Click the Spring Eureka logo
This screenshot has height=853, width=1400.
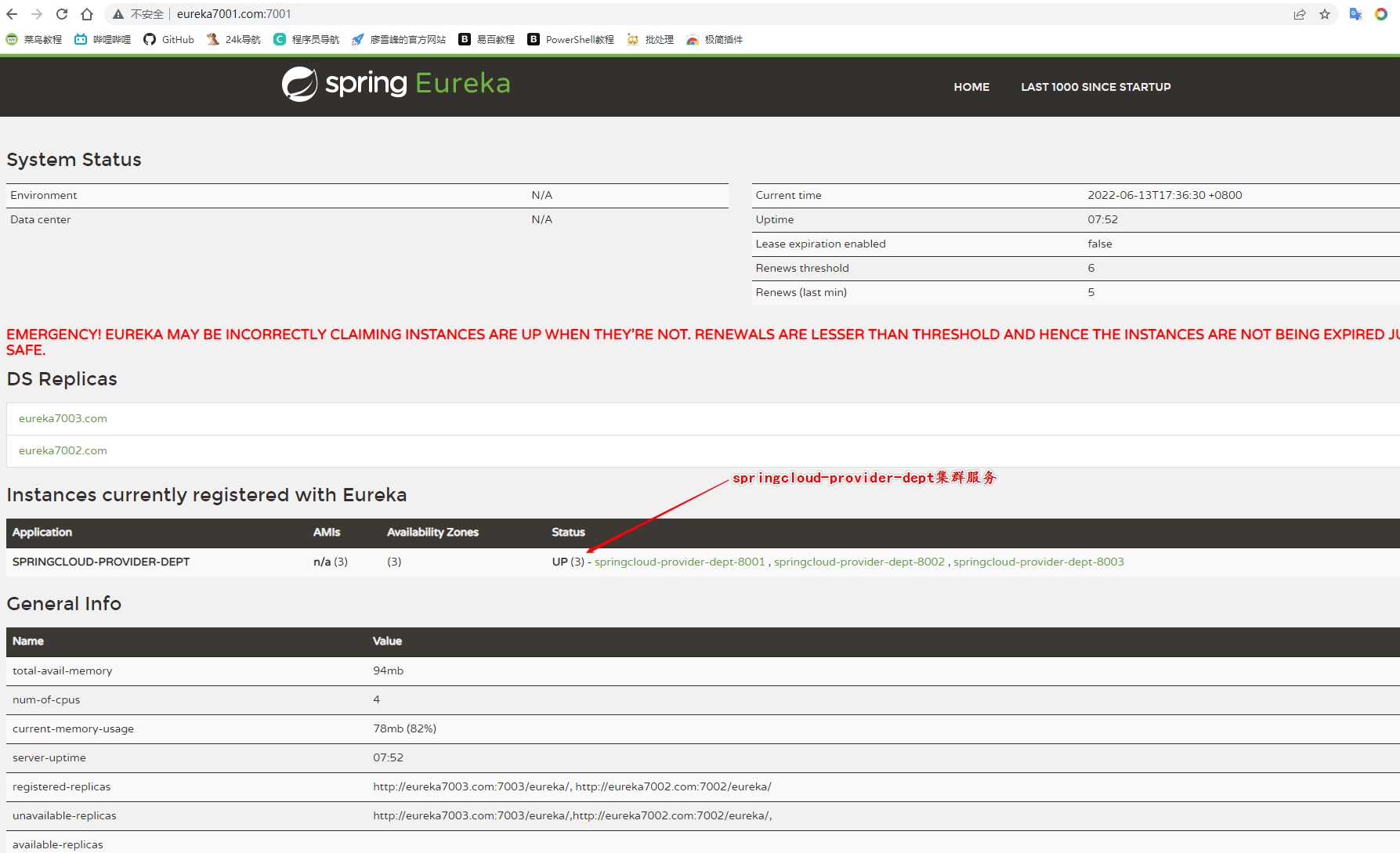click(396, 84)
